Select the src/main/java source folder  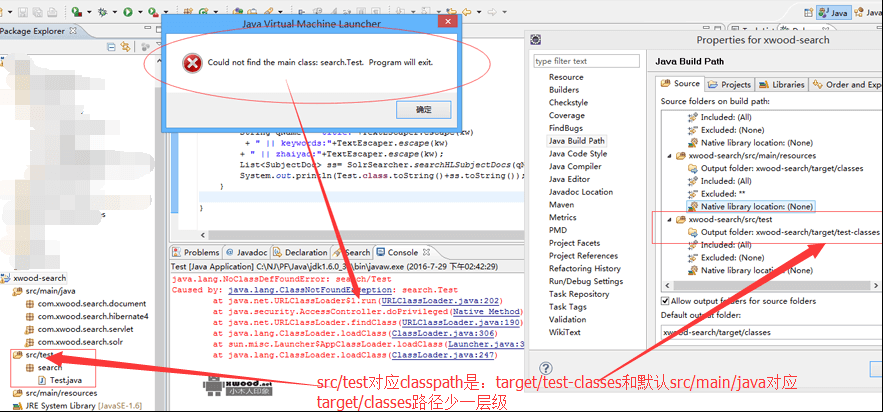43,291
